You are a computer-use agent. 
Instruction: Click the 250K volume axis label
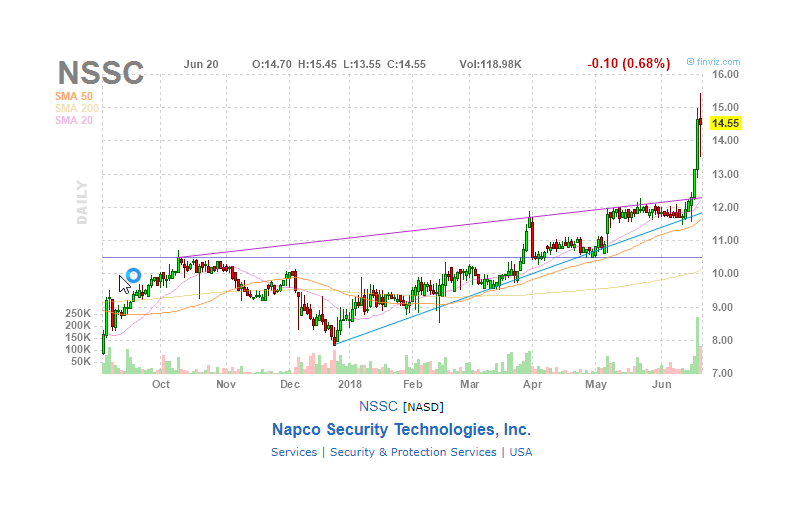(77, 313)
